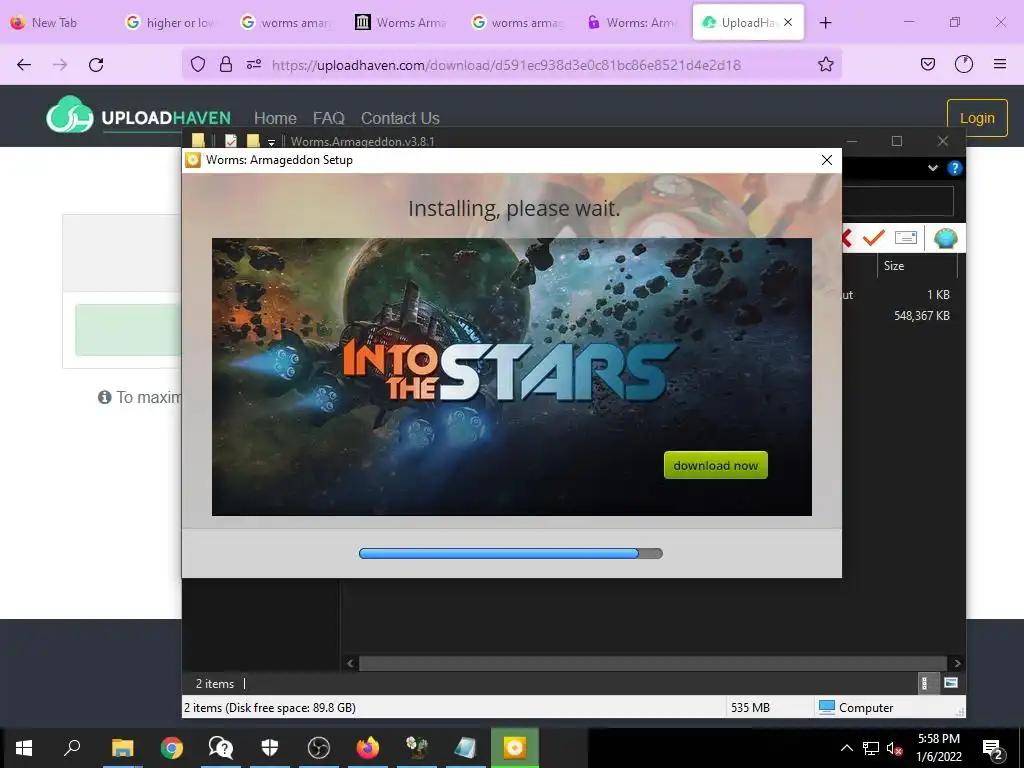Open the Firefox hamburger menu
Image resolution: width=1024 pixels, height=768 pixels.
999,64
